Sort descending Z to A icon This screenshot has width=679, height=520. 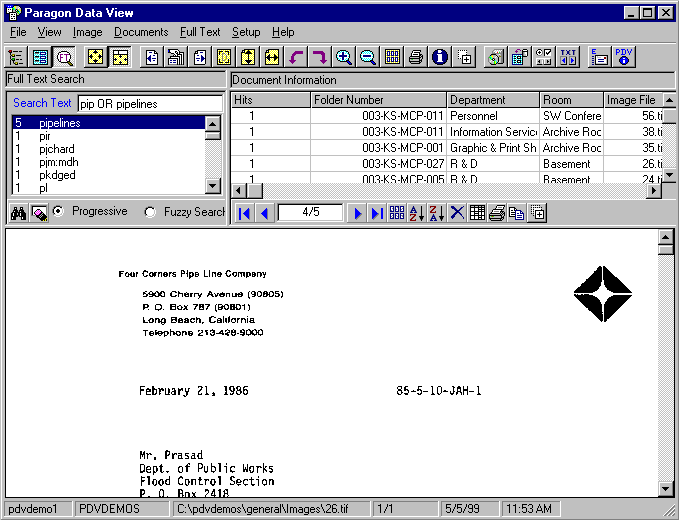tap(436, 213)
